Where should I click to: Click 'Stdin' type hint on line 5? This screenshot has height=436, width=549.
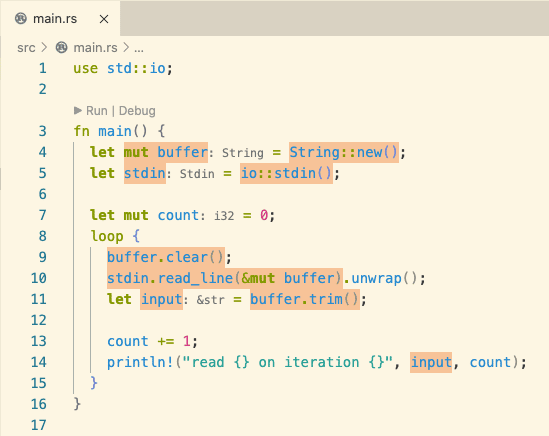pyautogui.click(x=197, y=174)
